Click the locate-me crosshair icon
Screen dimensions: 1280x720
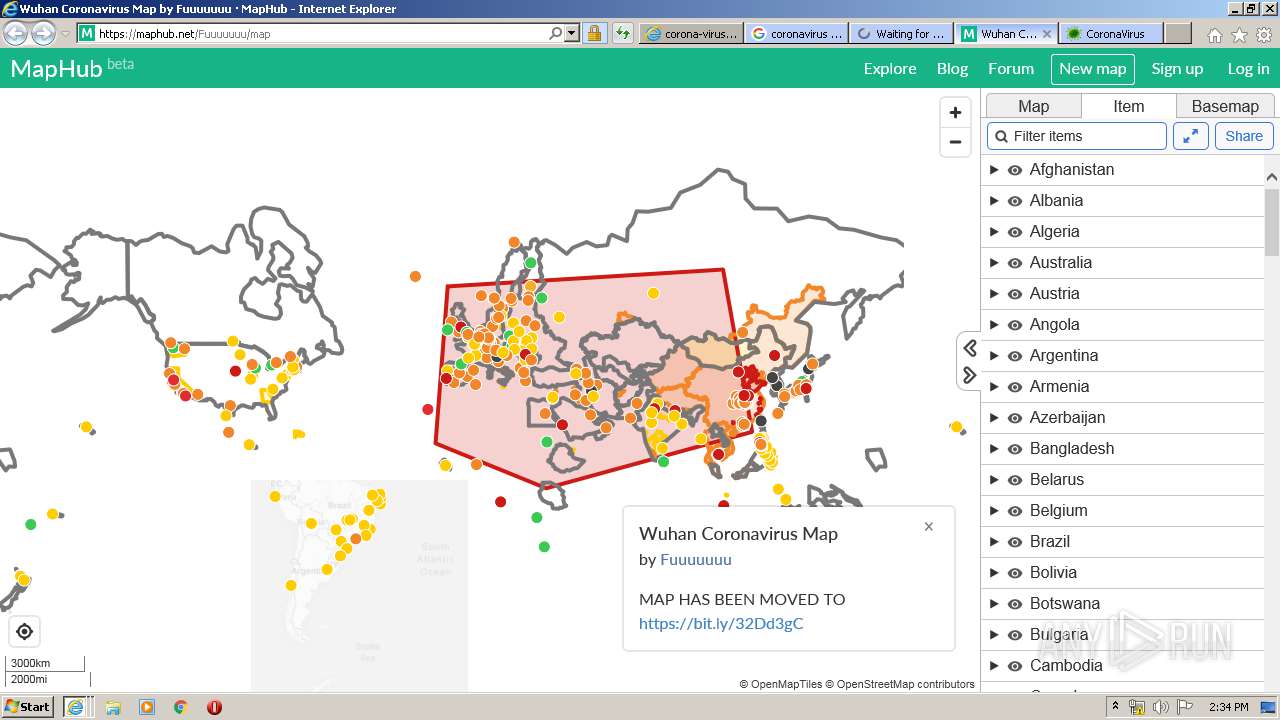[25, 631]
